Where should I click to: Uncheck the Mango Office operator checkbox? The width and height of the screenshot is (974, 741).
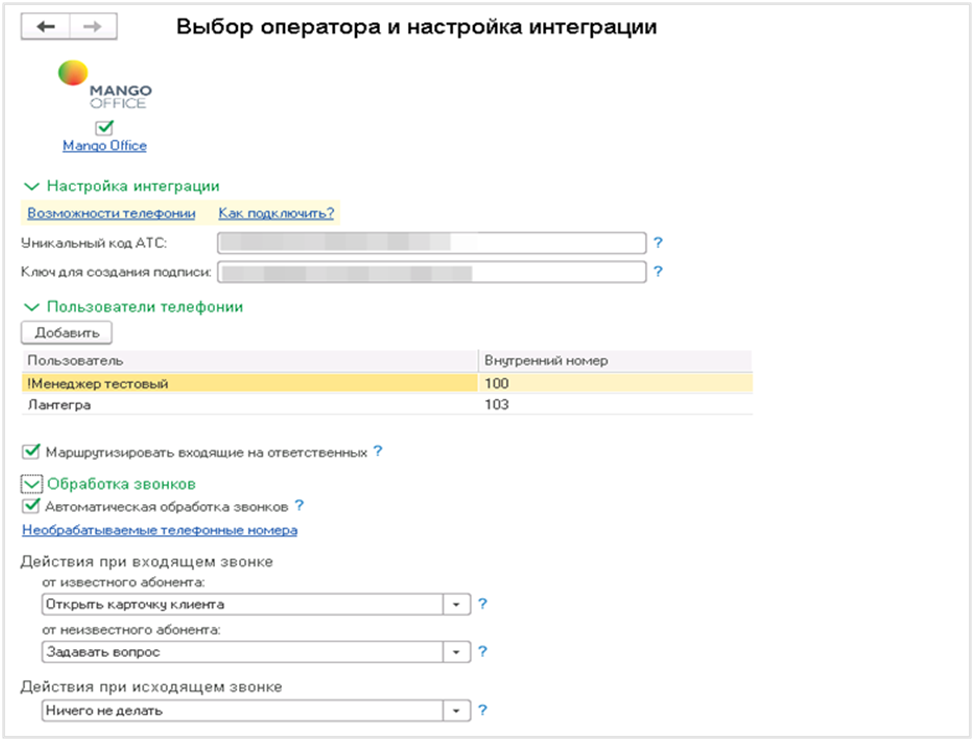[x=104, y=128]
